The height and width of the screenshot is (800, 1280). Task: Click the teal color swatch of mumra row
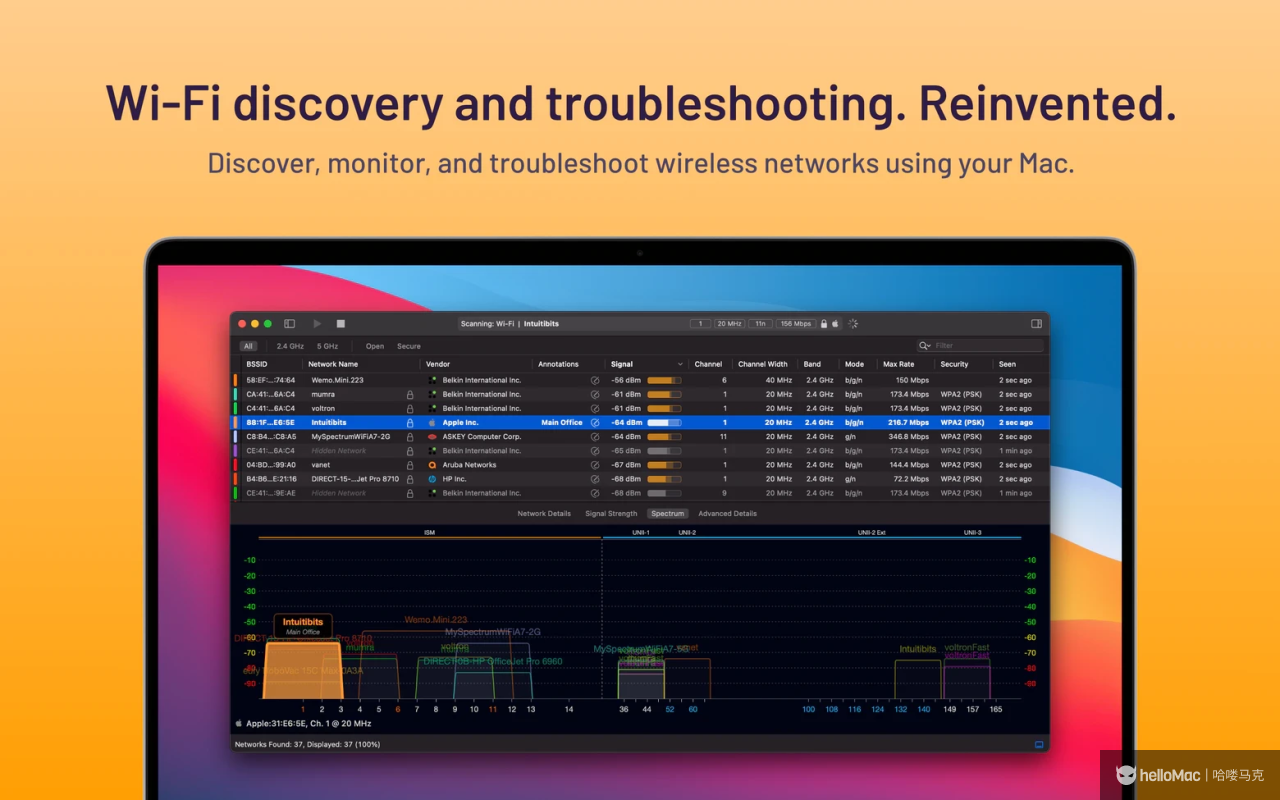coord(236,394)
